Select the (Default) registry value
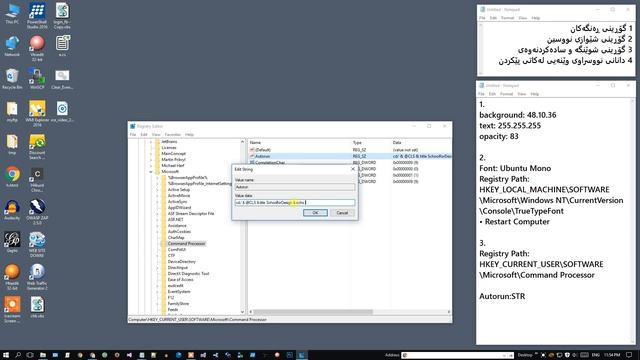This screenshot has height=360, width=640. tap(263, 150)
